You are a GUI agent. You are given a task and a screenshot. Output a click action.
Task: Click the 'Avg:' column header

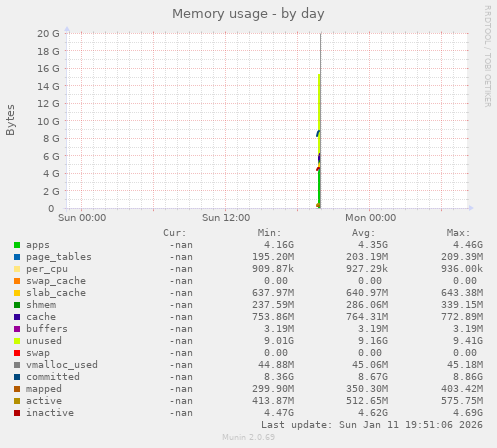[364, 233]
